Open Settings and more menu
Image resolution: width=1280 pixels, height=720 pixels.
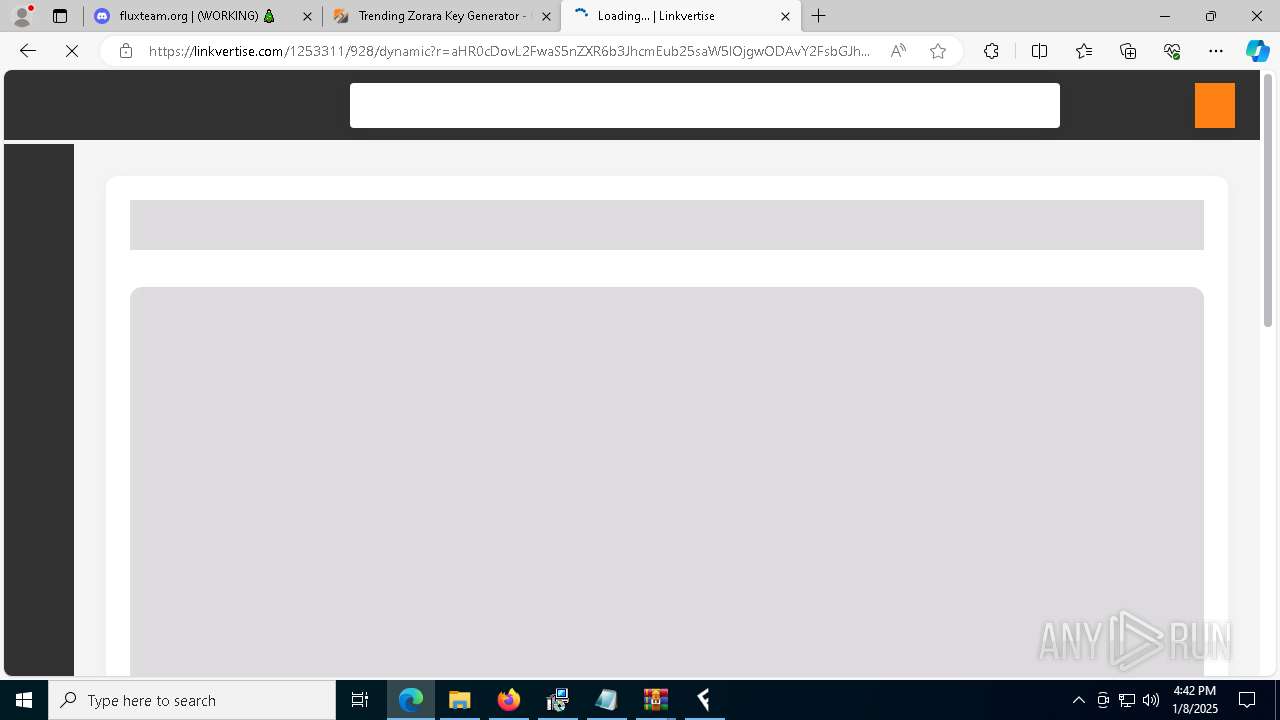click(x=1216, y=51)
